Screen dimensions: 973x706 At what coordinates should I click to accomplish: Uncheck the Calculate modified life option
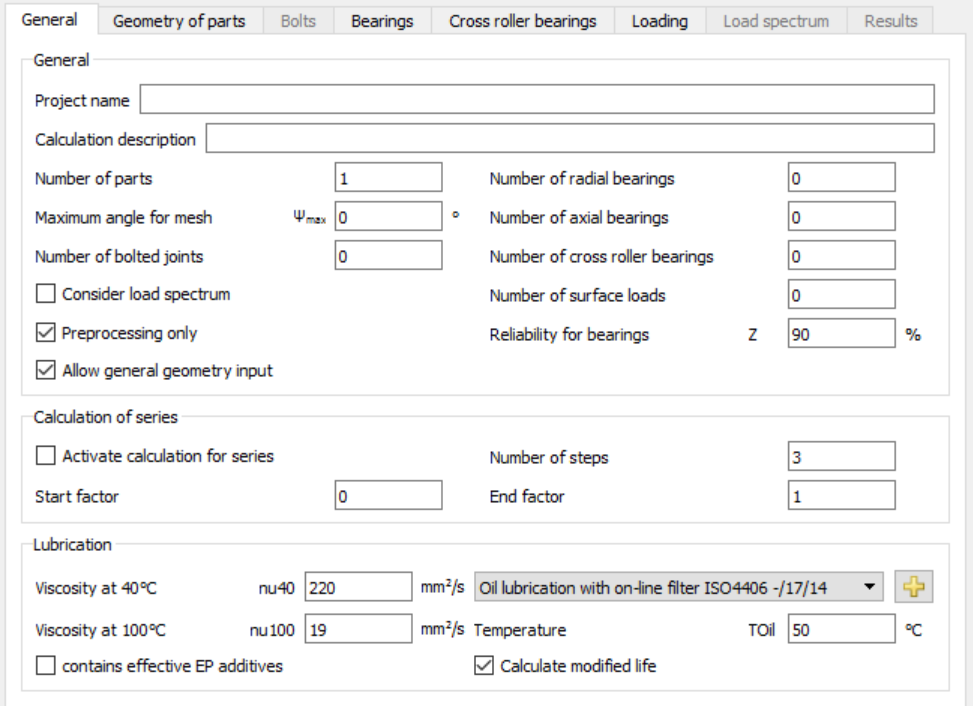[x=484, y=665]
